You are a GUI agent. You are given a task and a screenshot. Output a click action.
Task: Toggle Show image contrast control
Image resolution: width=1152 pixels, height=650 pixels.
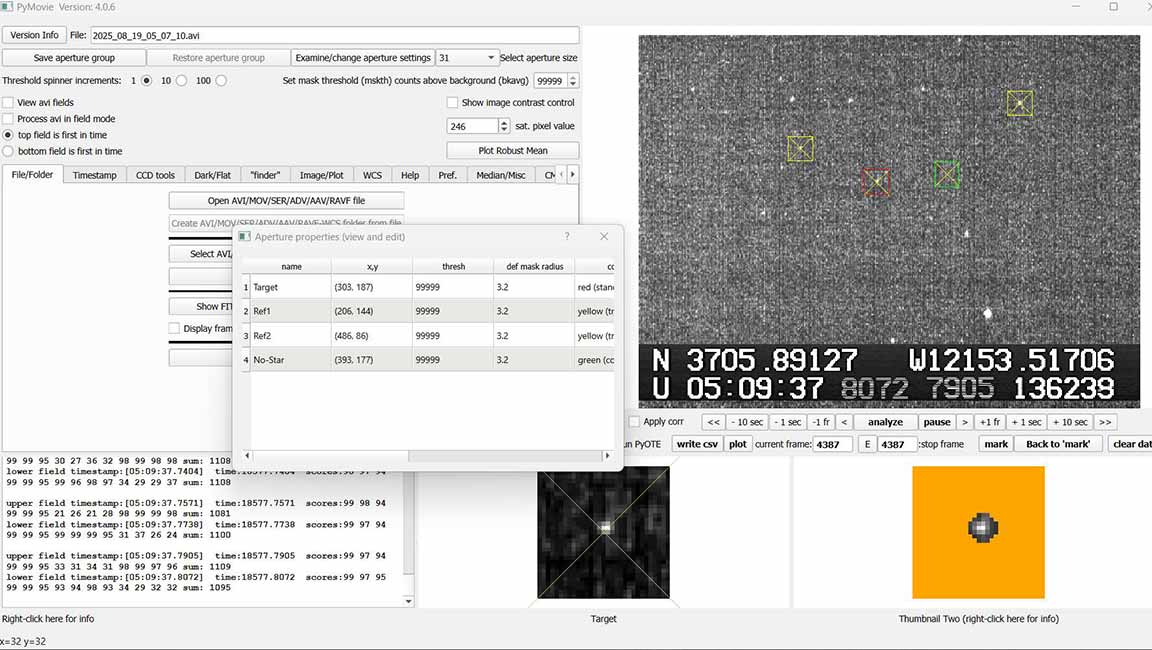(452, 103)
